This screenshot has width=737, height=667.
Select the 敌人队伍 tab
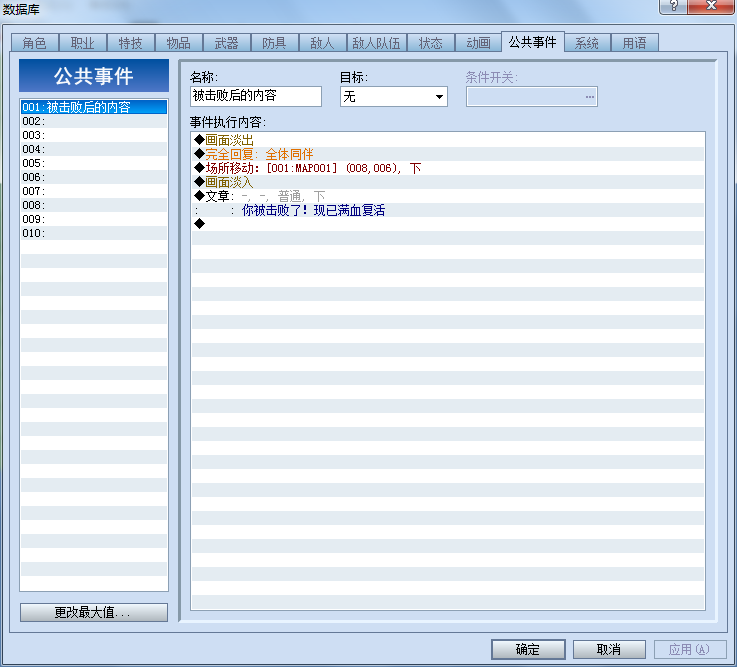point(376,43)
